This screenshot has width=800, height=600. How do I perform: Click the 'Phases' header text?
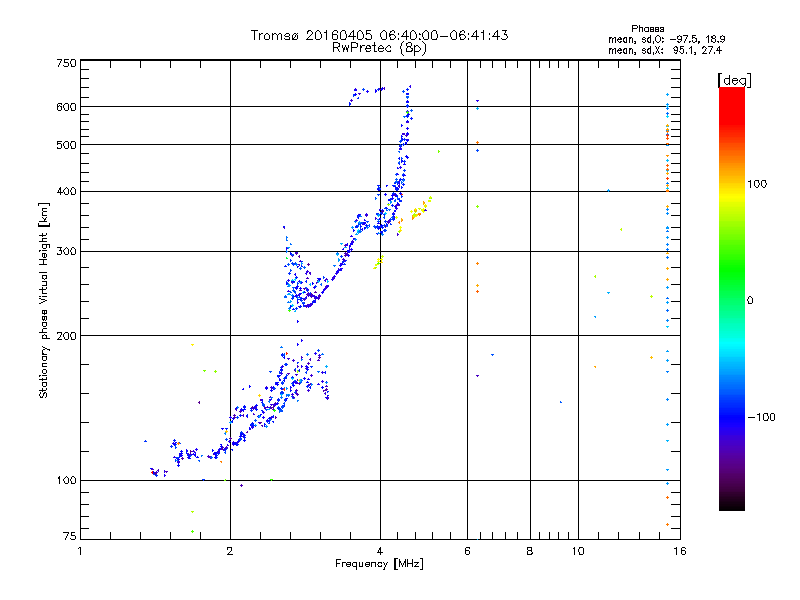(647, 29)
